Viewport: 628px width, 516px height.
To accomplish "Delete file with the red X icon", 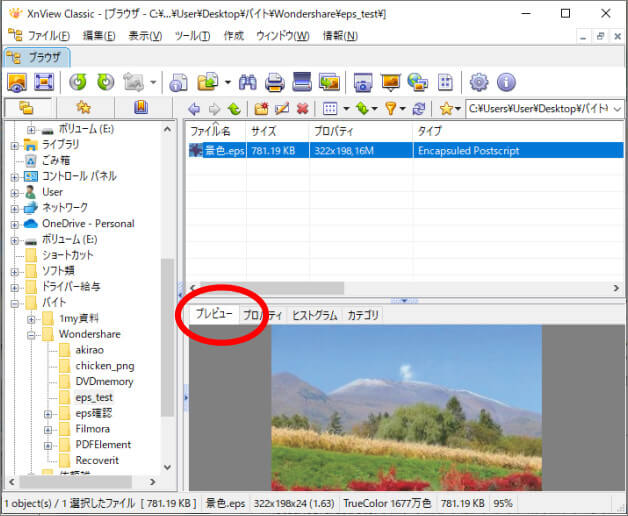I will coord(302,109).
